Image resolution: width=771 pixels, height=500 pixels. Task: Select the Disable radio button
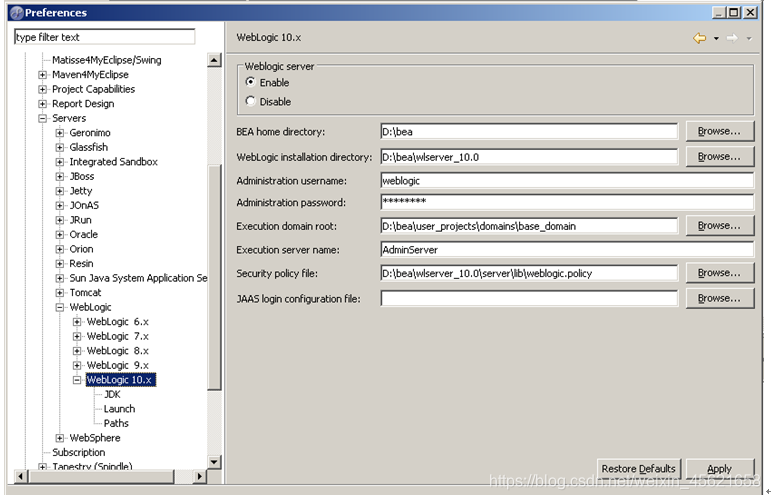[250, 101]
